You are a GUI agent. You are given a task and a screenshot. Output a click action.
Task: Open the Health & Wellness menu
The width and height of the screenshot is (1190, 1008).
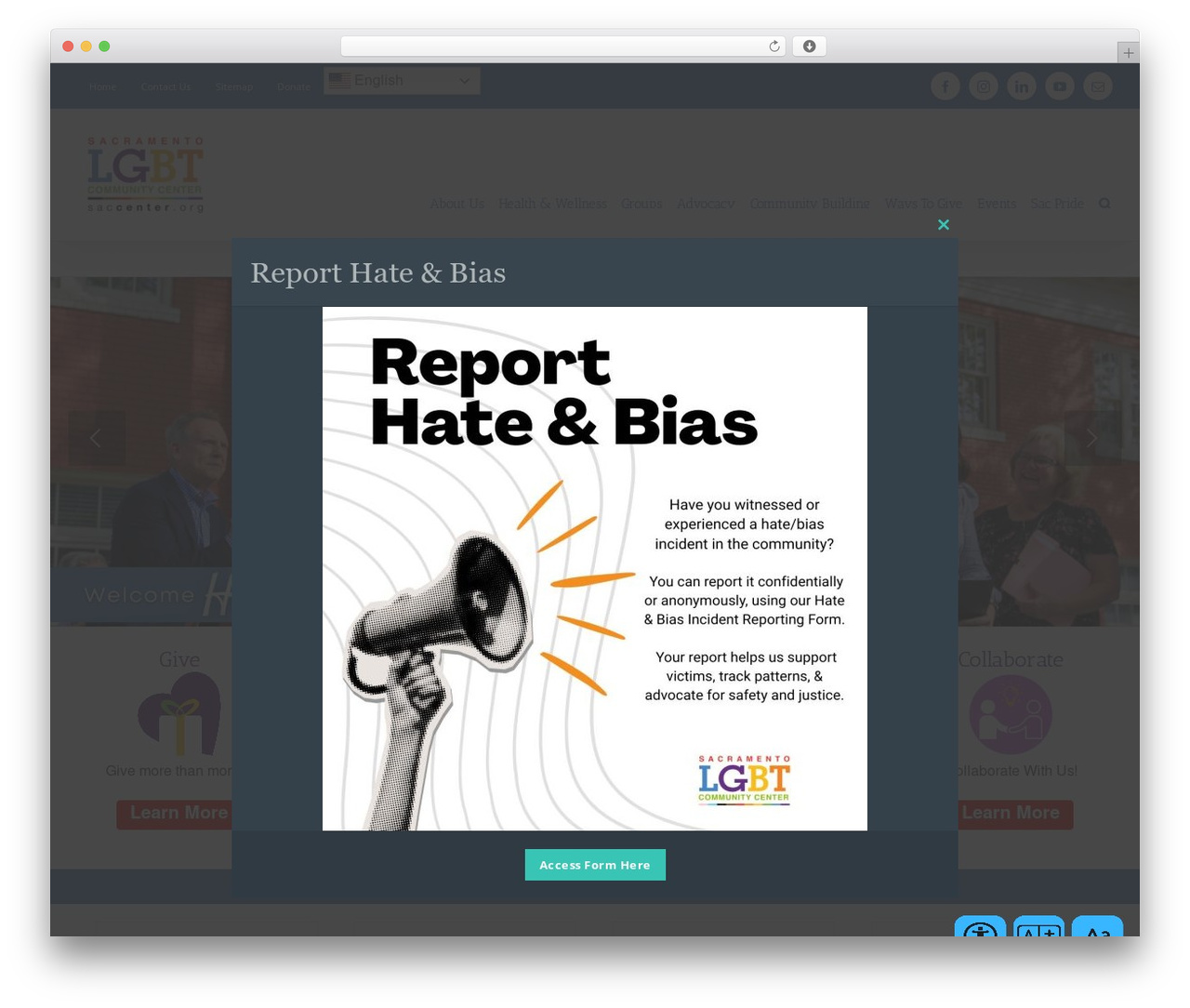point(552,203)
